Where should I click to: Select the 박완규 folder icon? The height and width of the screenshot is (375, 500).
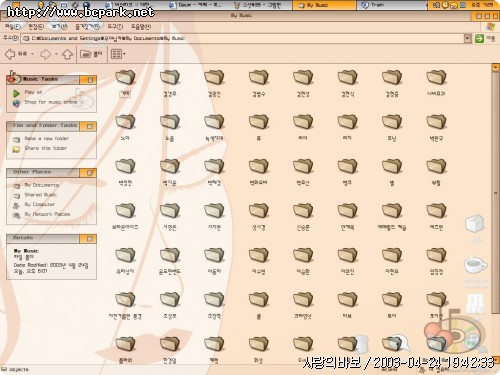(x=436, y=122)
